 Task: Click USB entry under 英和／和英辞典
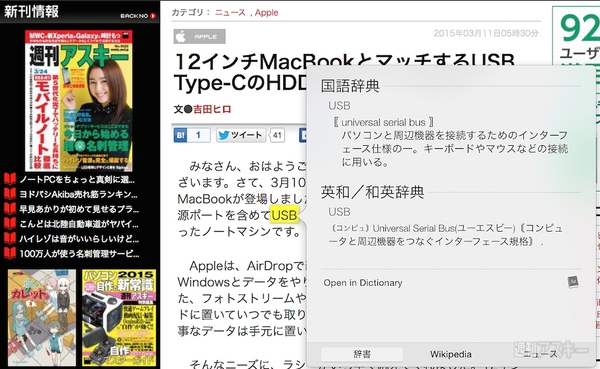click(339, 212)
